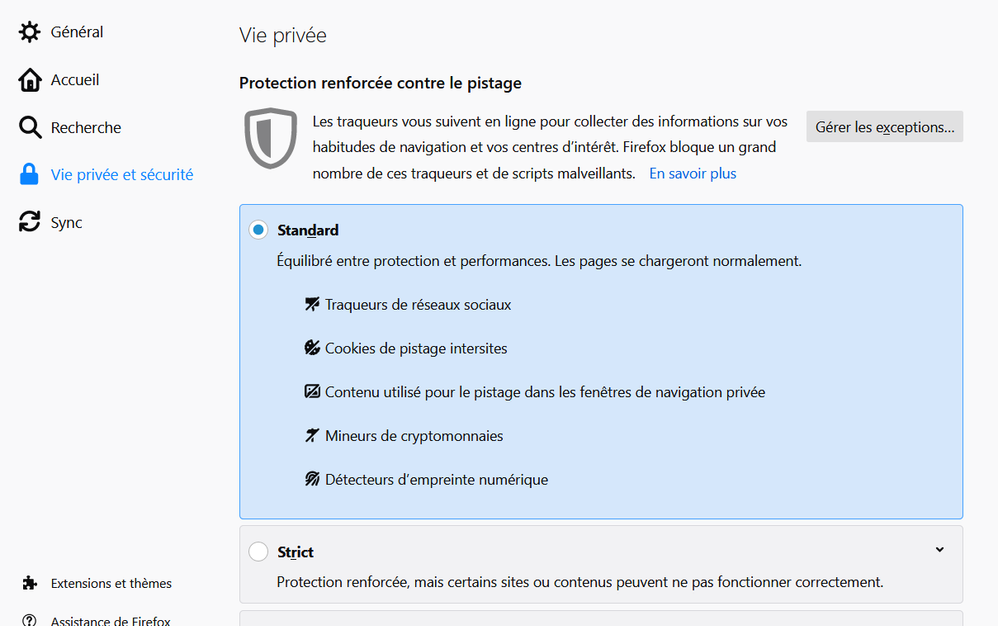The width and height of the screenshot is (998, 626).
Task: Open the En savoir plus link
Action: point(692,174)
